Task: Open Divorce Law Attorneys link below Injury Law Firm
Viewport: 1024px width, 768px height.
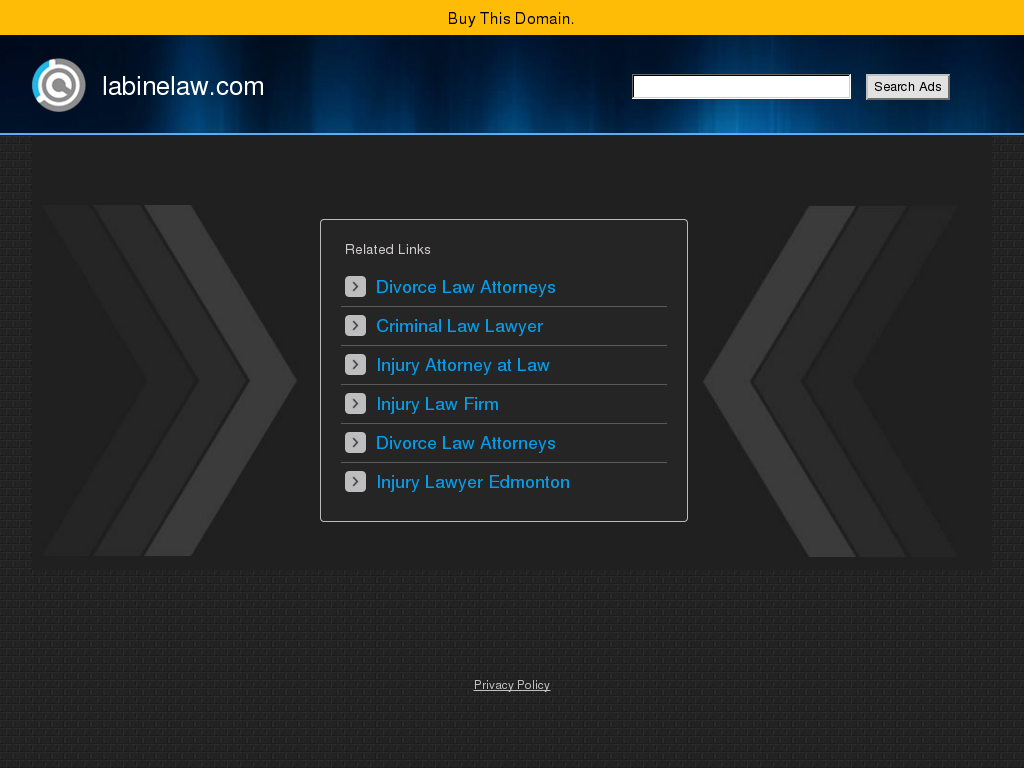Action: [466, 443]
